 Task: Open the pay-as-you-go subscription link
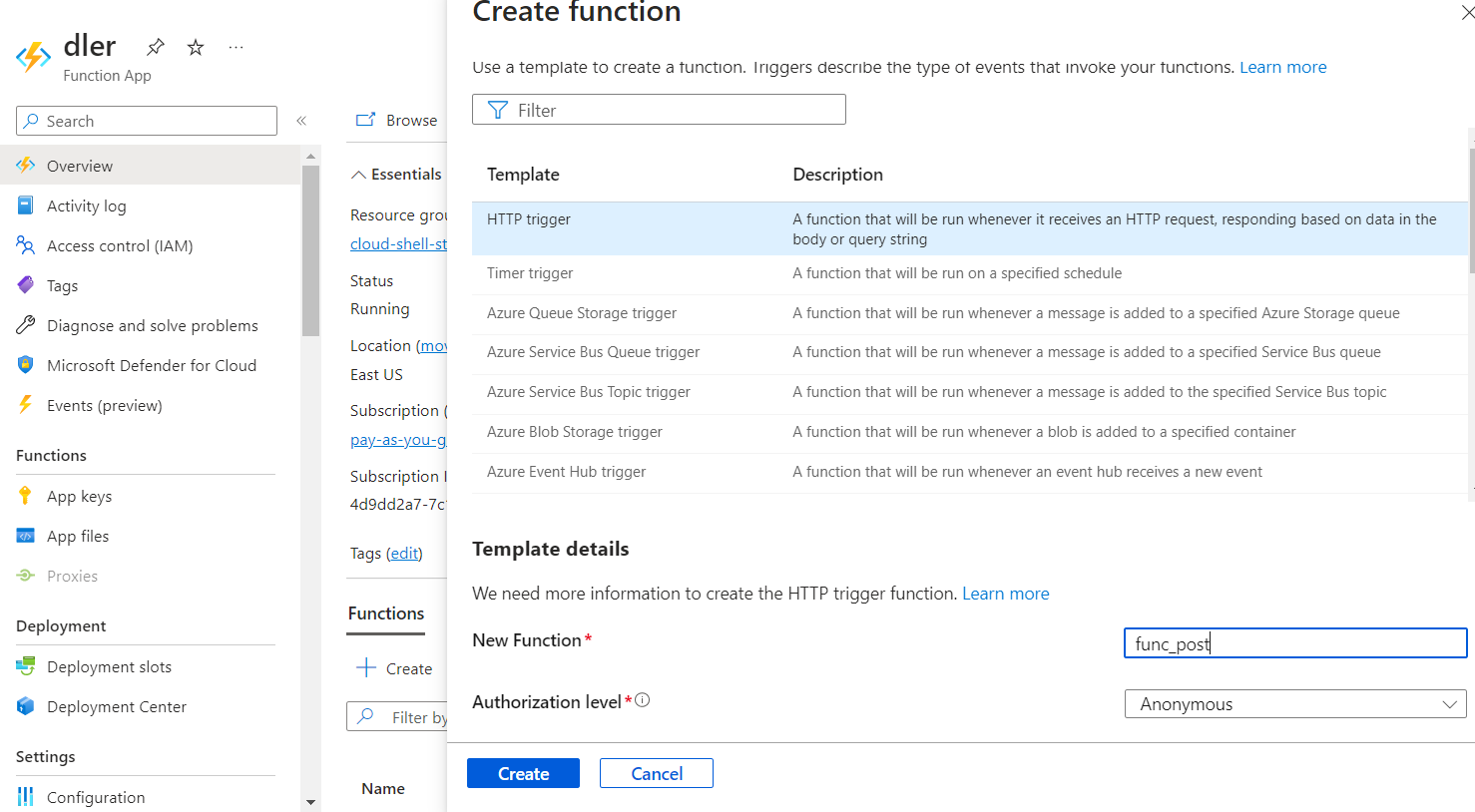coord(398,440)
